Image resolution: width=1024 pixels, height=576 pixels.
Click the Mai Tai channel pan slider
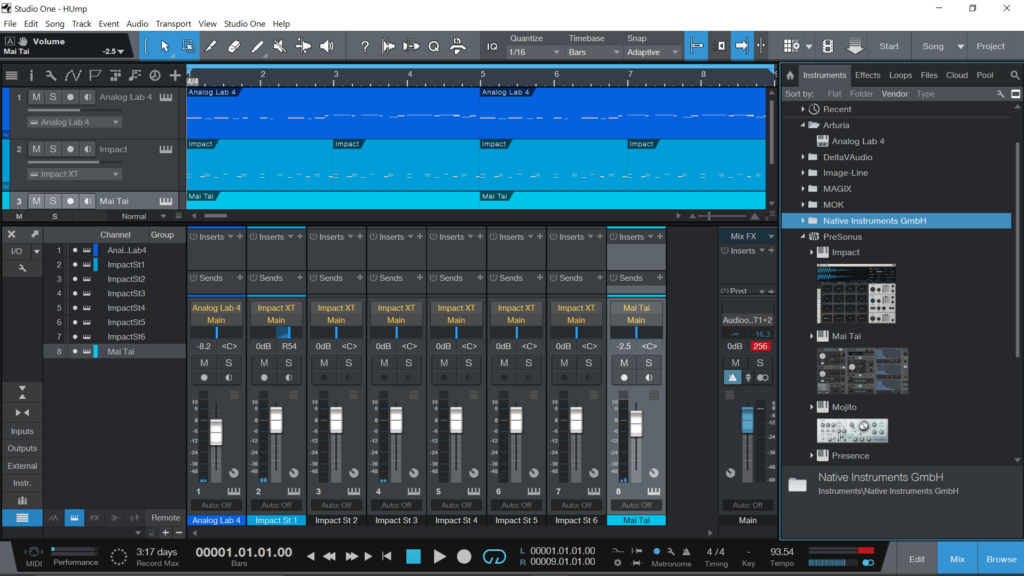(x=636, y=333)
